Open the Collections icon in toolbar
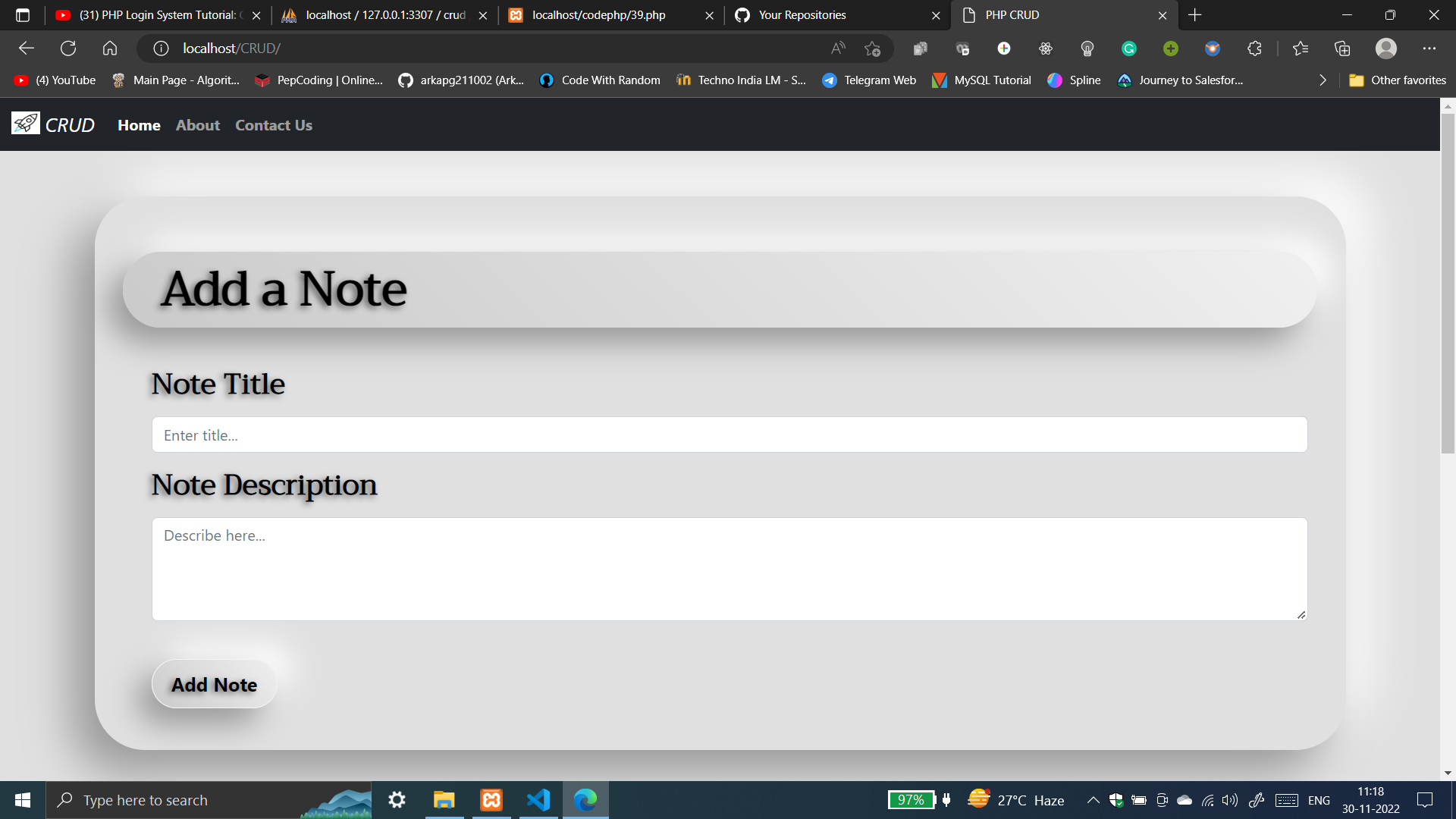 coord(1342,49)
